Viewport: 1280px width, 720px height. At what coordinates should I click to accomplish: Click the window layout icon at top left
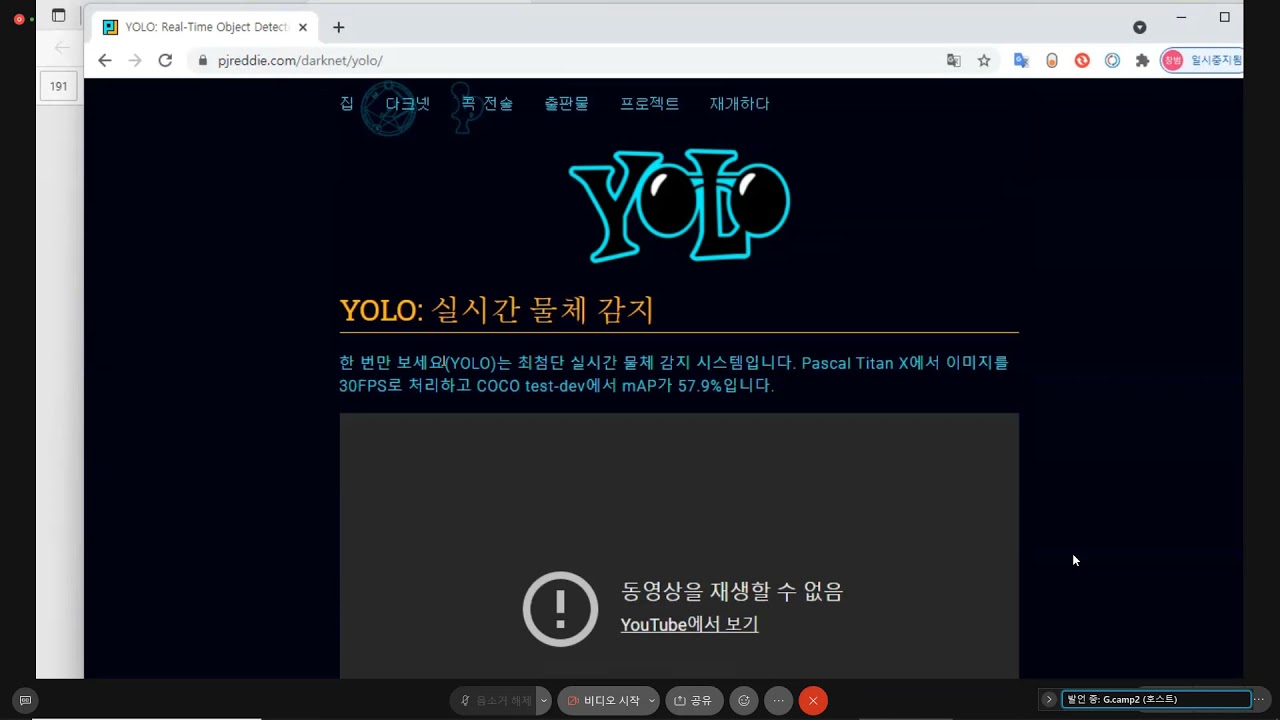(x=59, y=16)
